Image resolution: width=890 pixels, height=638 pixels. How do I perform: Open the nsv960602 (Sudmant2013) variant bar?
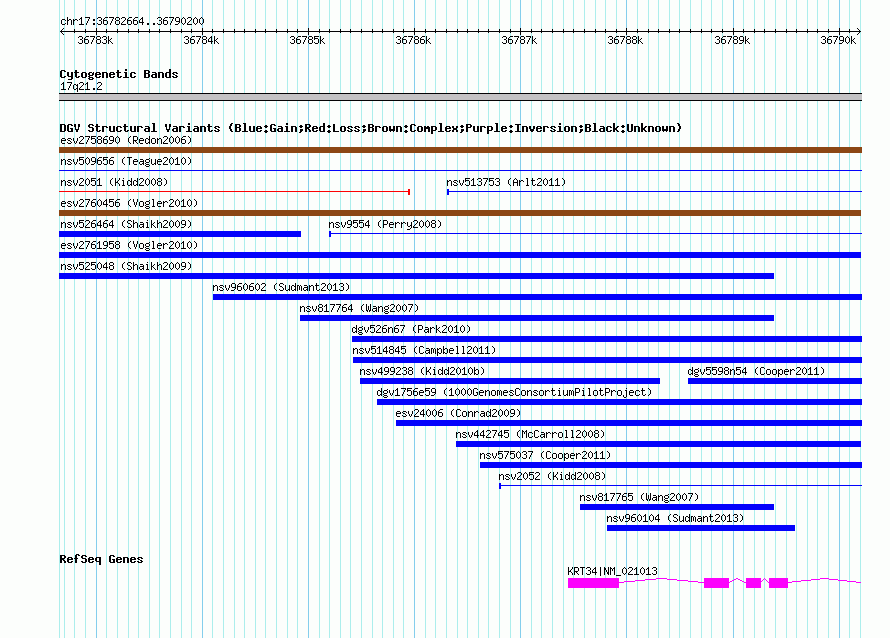coord(538,297)
